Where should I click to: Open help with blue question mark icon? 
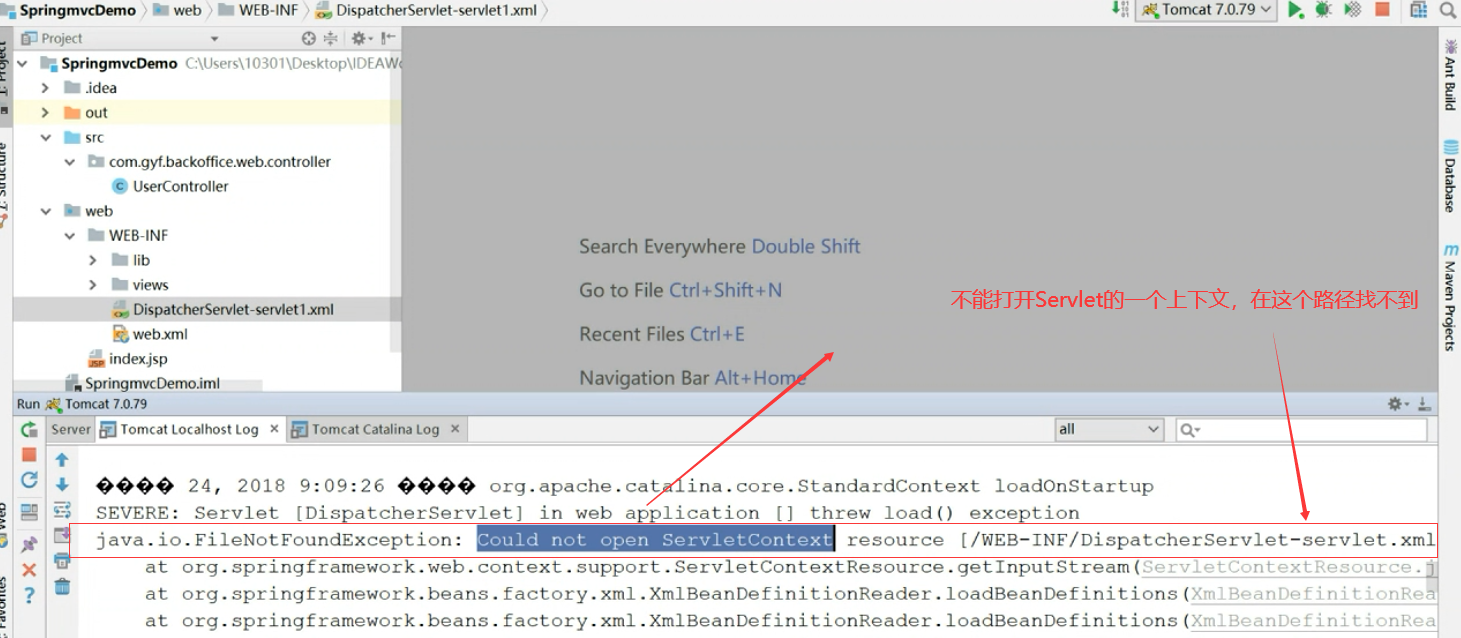[x=29, y=596]
